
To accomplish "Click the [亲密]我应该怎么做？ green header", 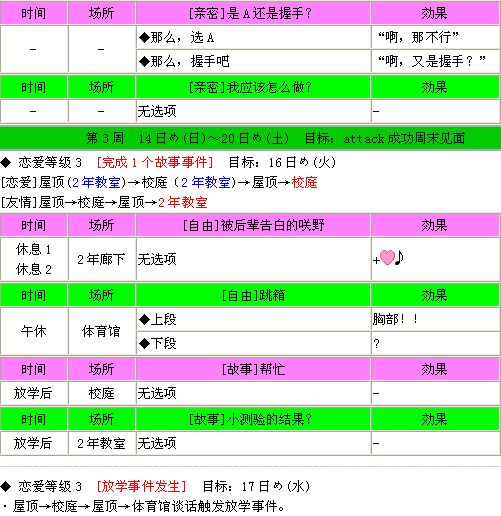I will click(253, 87).
